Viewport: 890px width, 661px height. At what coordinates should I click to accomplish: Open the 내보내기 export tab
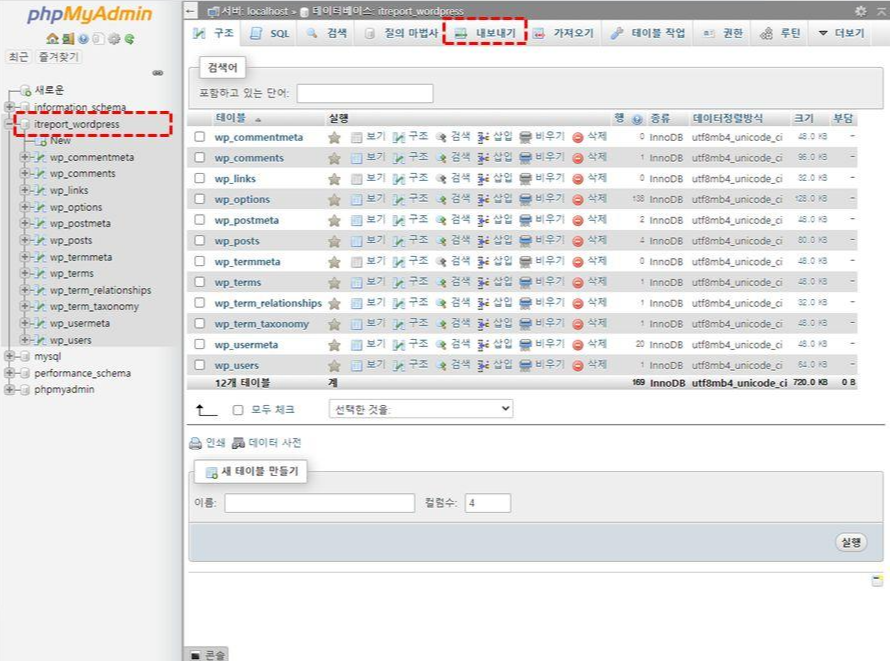coord(485,33)
